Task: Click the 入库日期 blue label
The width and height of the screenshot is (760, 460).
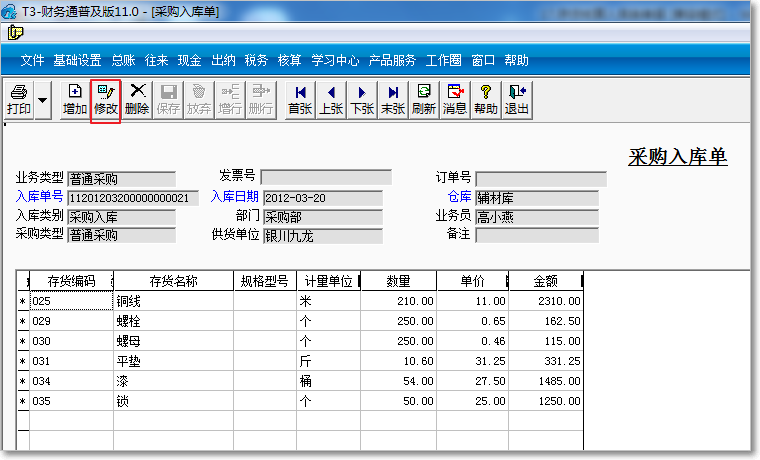Action: (x=235, y=196)
